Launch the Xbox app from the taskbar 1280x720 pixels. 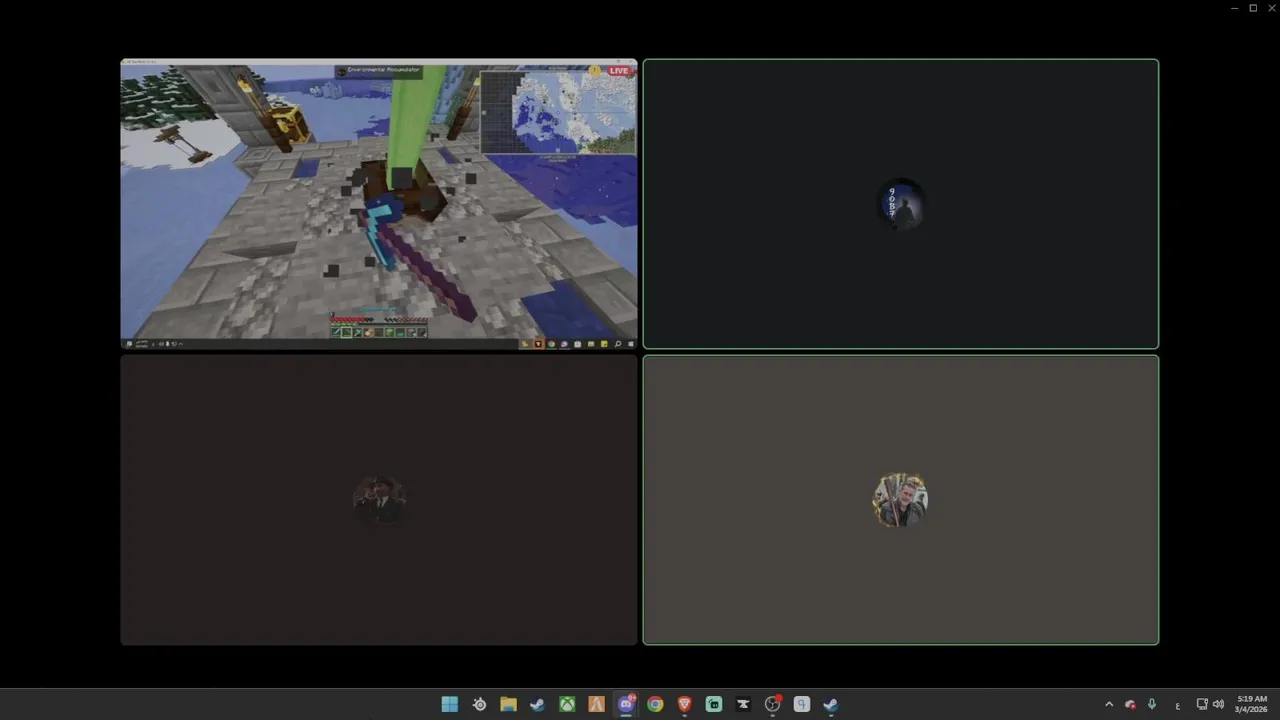point(567,704)
